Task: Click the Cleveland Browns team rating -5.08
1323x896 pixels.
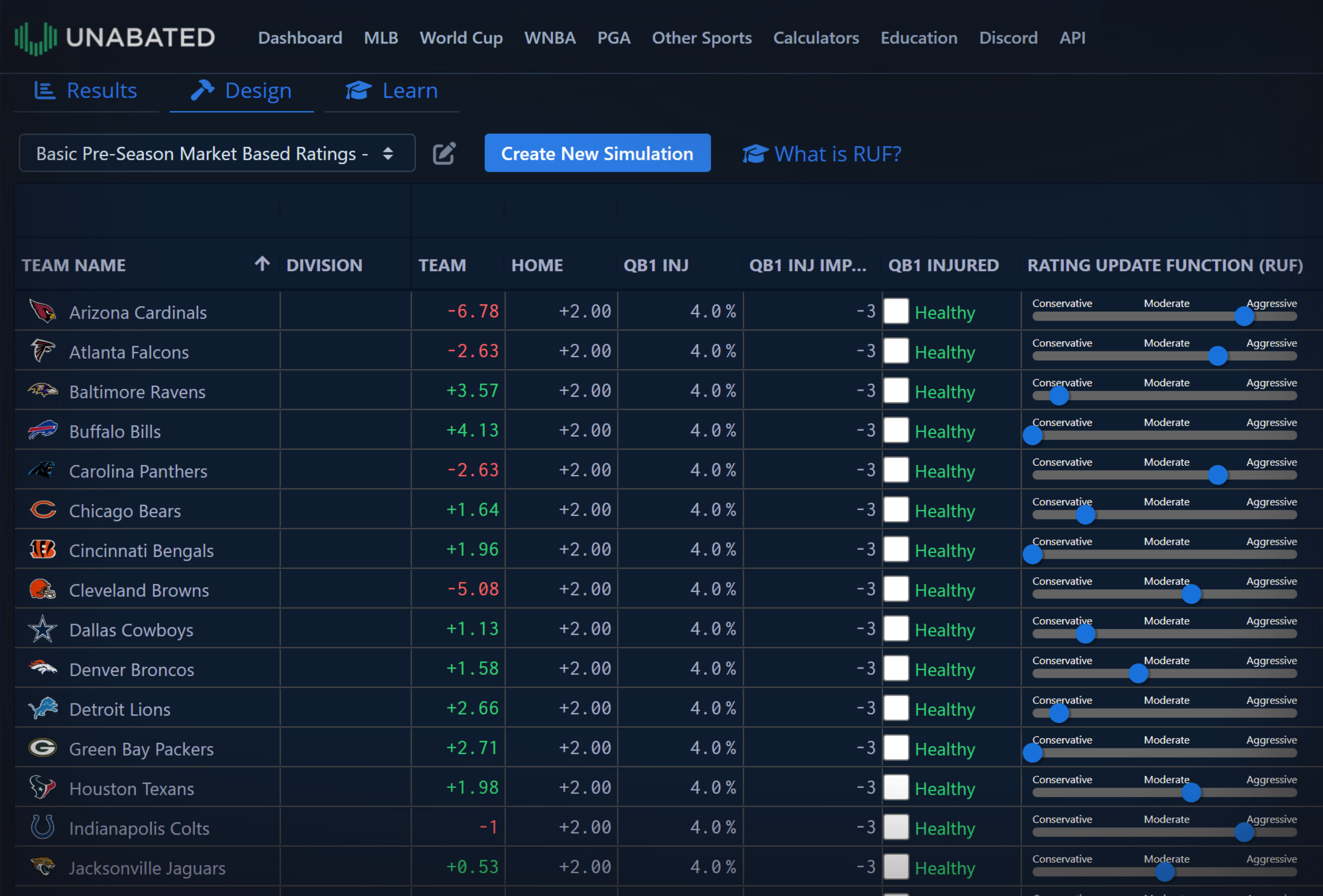Action: point(472,589)
